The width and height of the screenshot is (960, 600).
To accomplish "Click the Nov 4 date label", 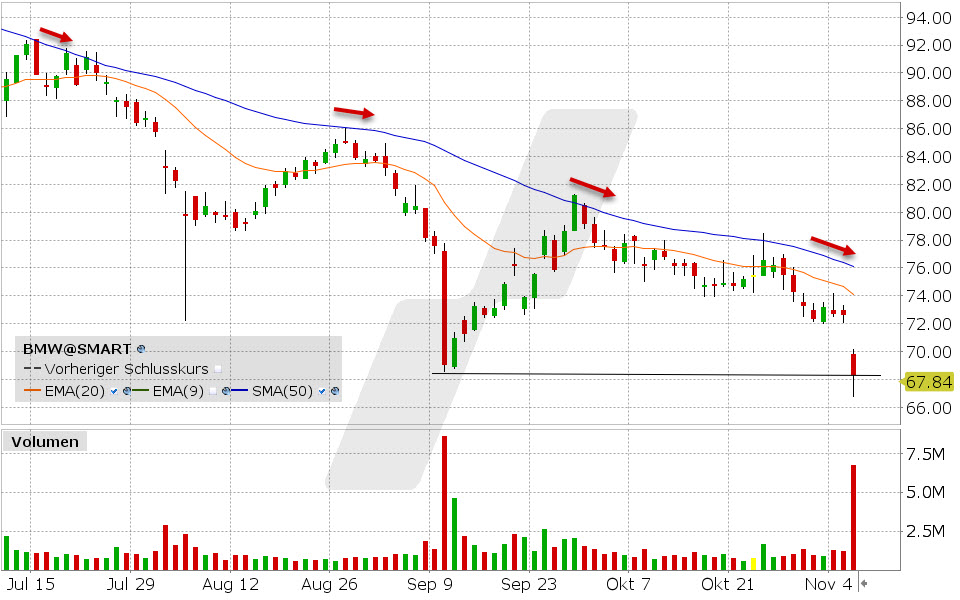I will tap(828, 584).
